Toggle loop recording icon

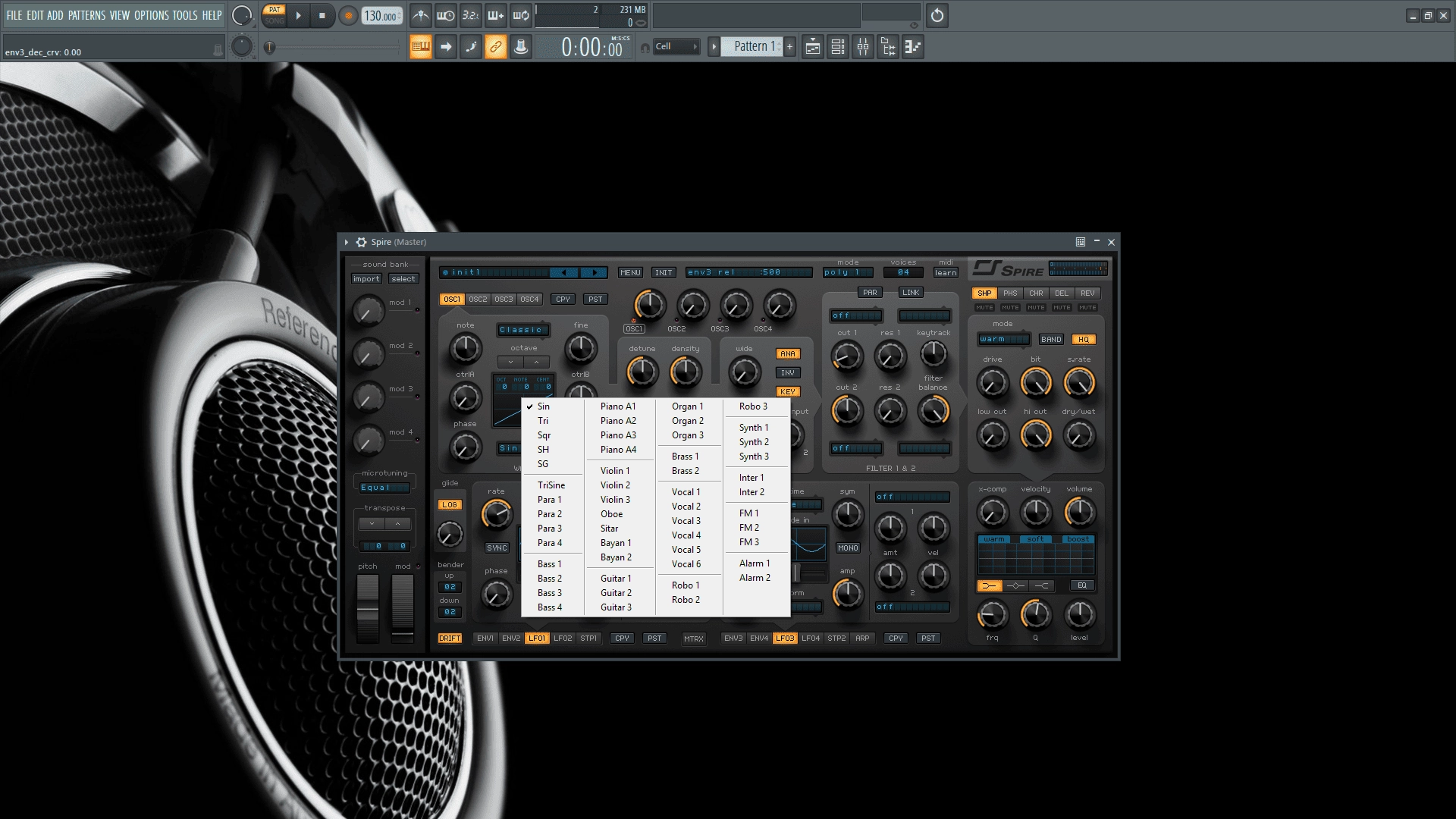(x=521, y=15)
